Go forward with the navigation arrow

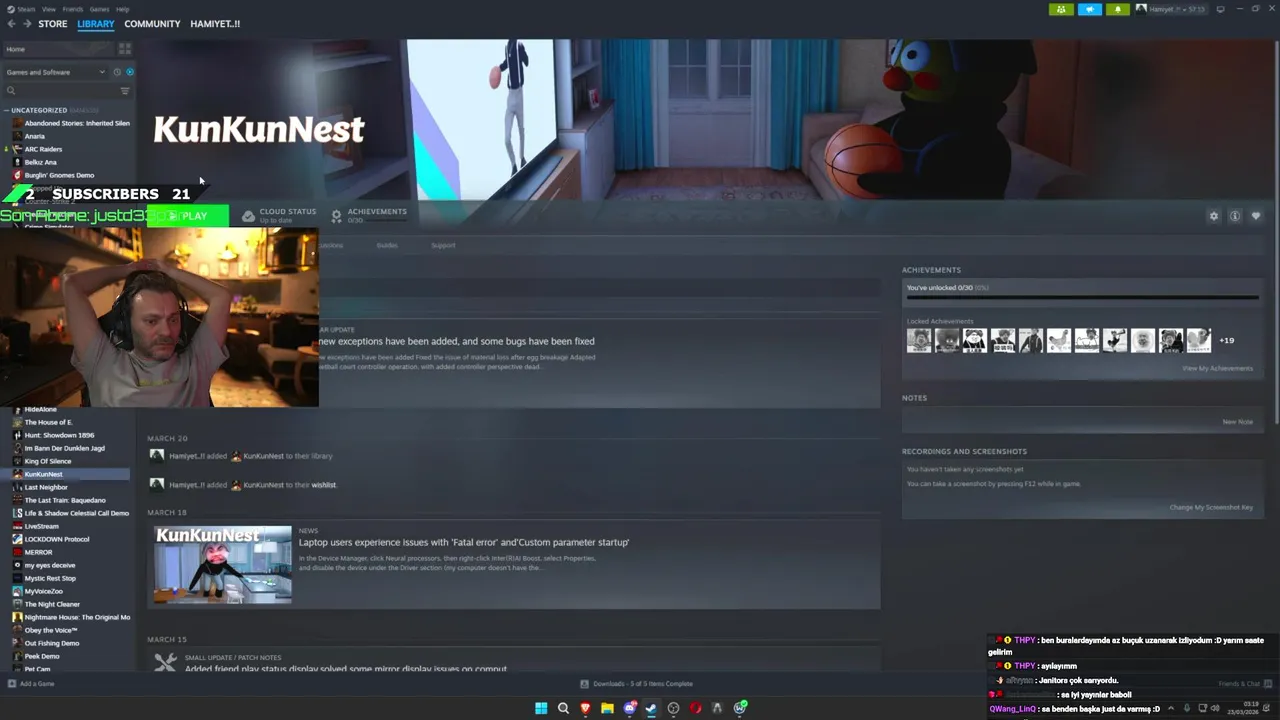(x=27, y=24)
